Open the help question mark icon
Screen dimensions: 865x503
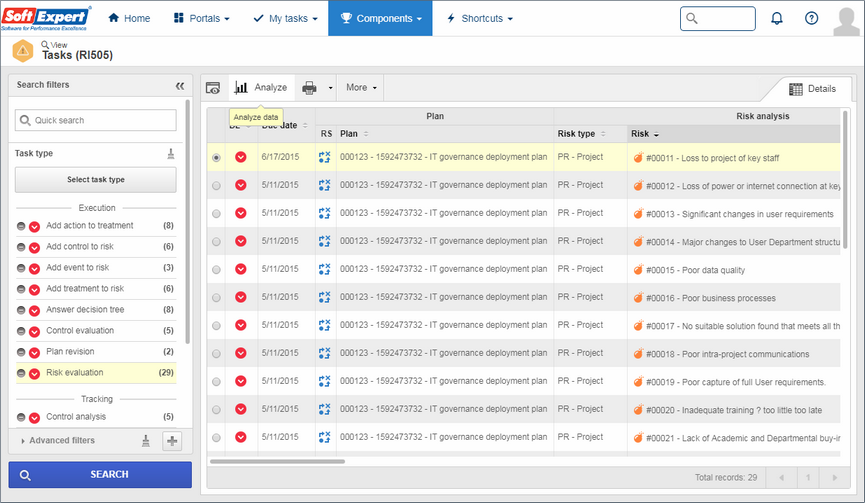tap(811, 18)
